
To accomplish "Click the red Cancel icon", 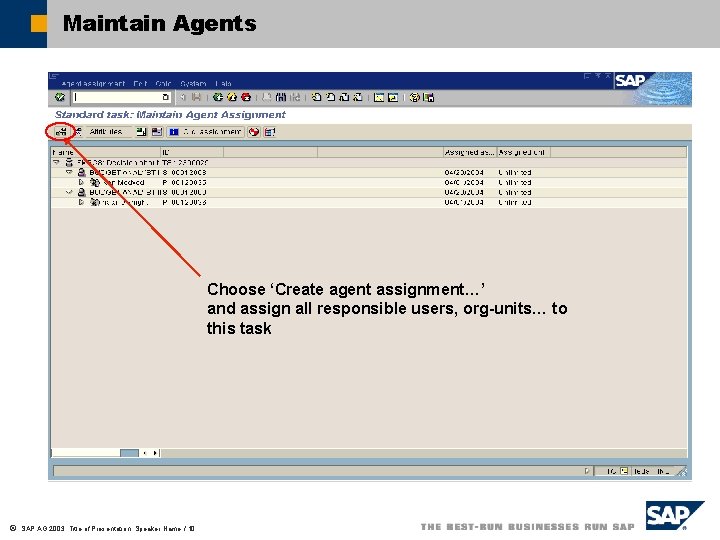I will (x=246, y=97).
